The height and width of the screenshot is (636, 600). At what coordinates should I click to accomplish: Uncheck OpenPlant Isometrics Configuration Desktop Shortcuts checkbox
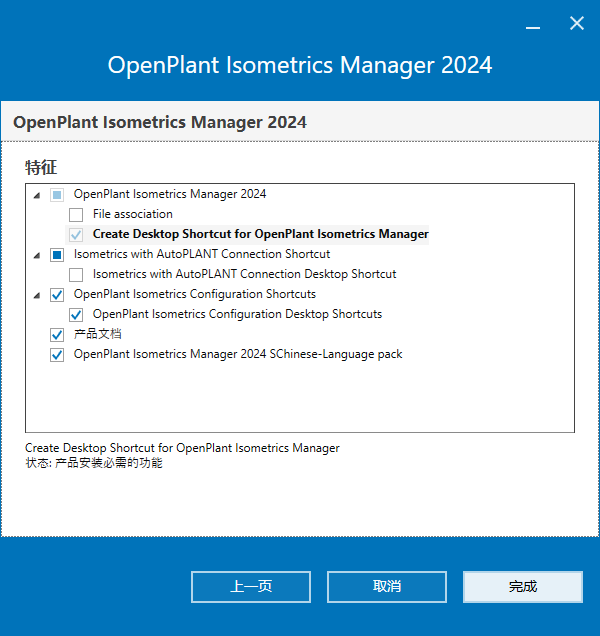(x=76, y=314)
